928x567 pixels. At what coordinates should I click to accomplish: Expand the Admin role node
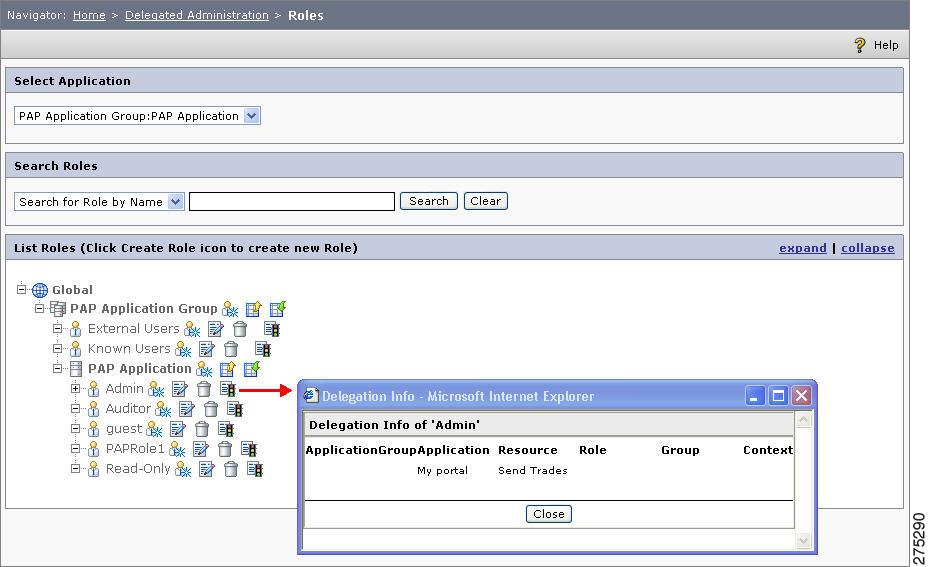(75, 388)
